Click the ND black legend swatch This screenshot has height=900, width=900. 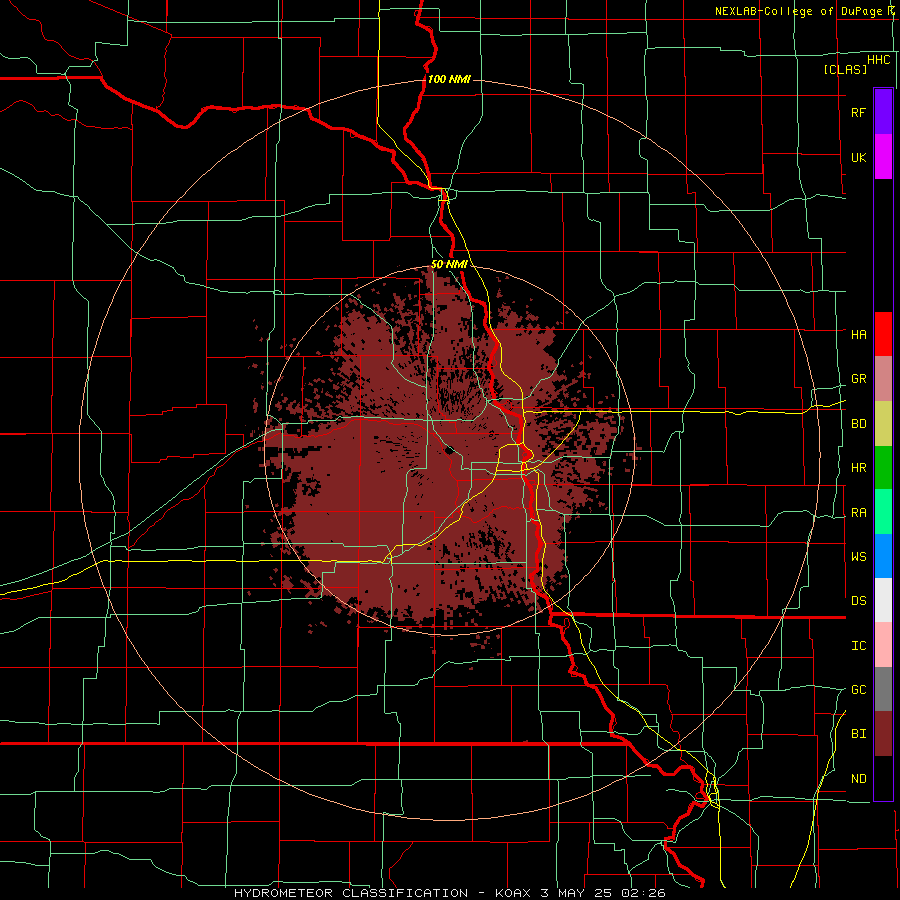(x=883, y=778)
